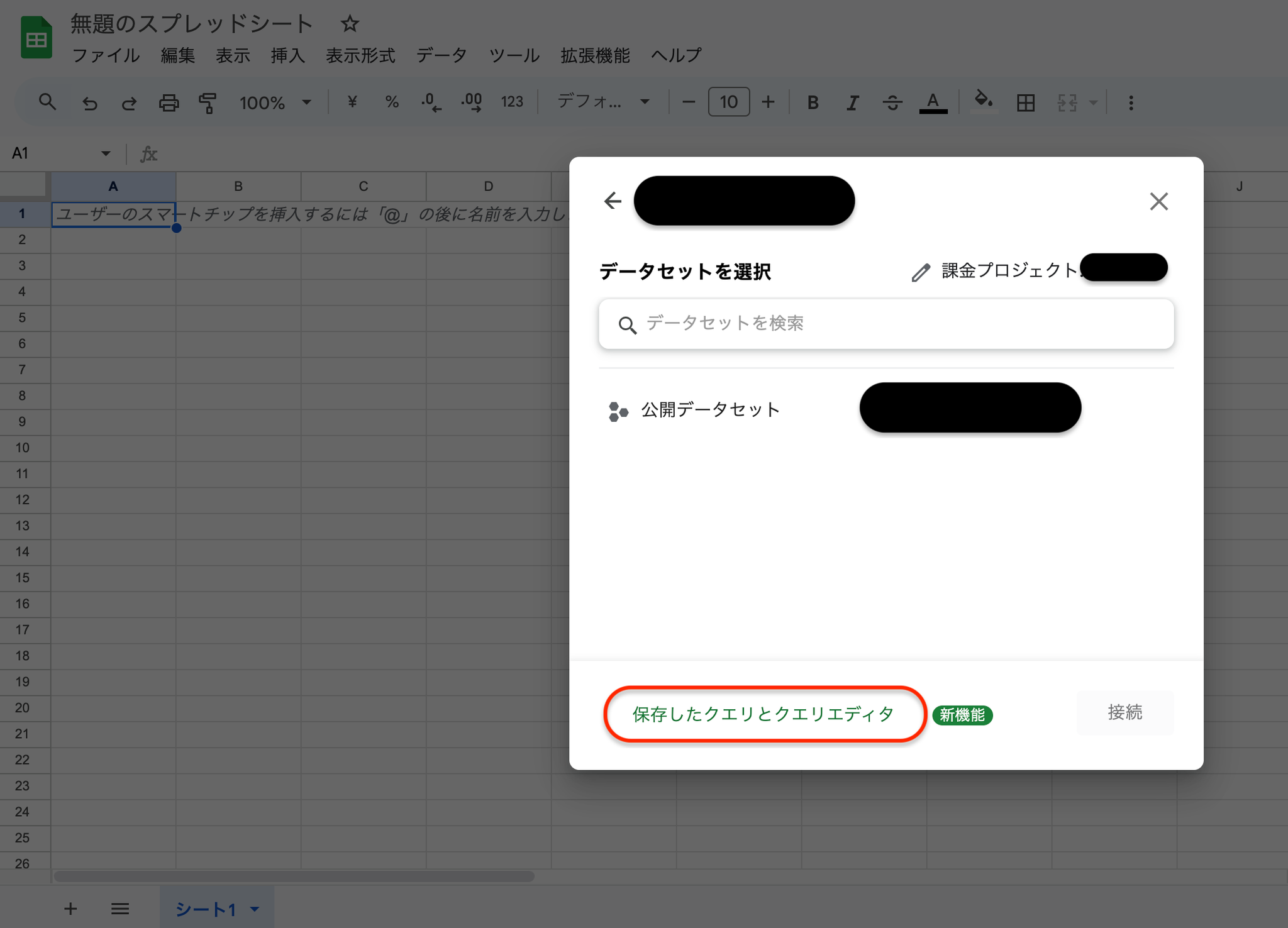The height and width of the screenshot is (928, 1288).
Task: Open the 編集 menu
Action: pos(177,55)
